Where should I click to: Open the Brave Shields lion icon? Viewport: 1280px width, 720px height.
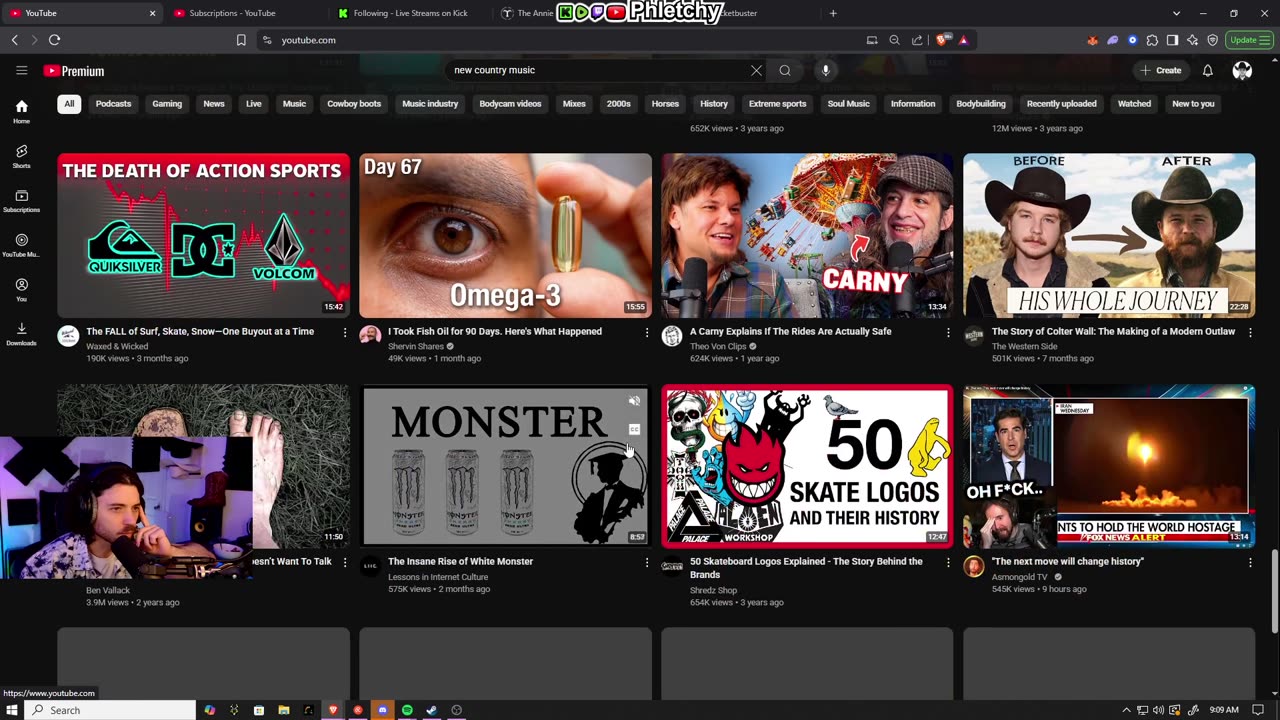pos(942,40)
